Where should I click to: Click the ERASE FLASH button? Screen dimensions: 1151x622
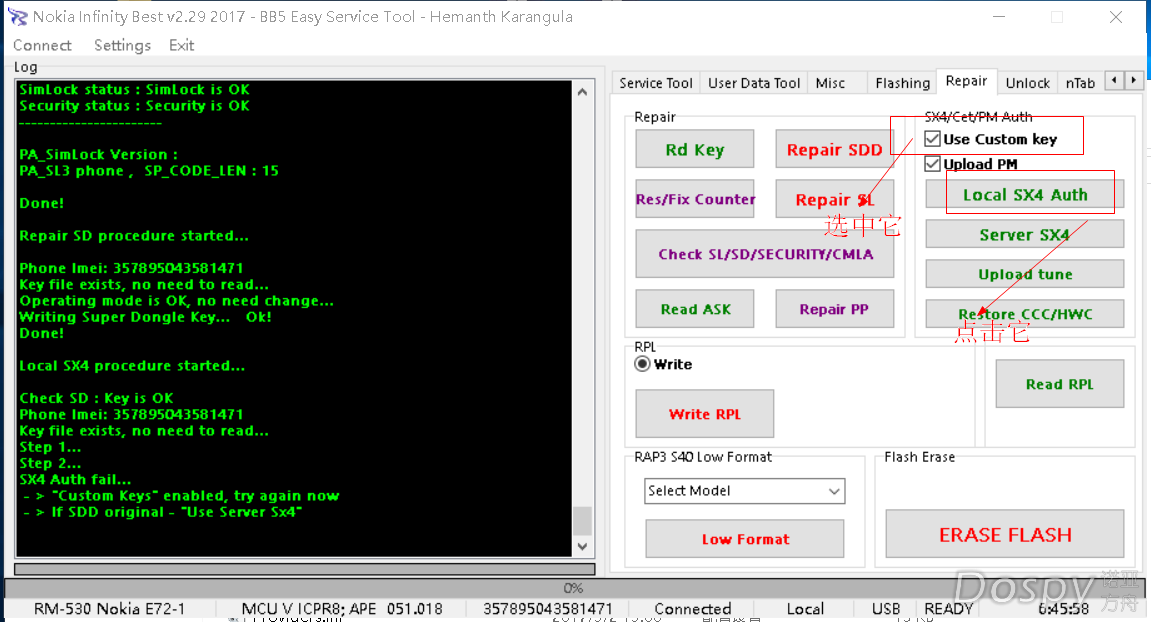1005,534
